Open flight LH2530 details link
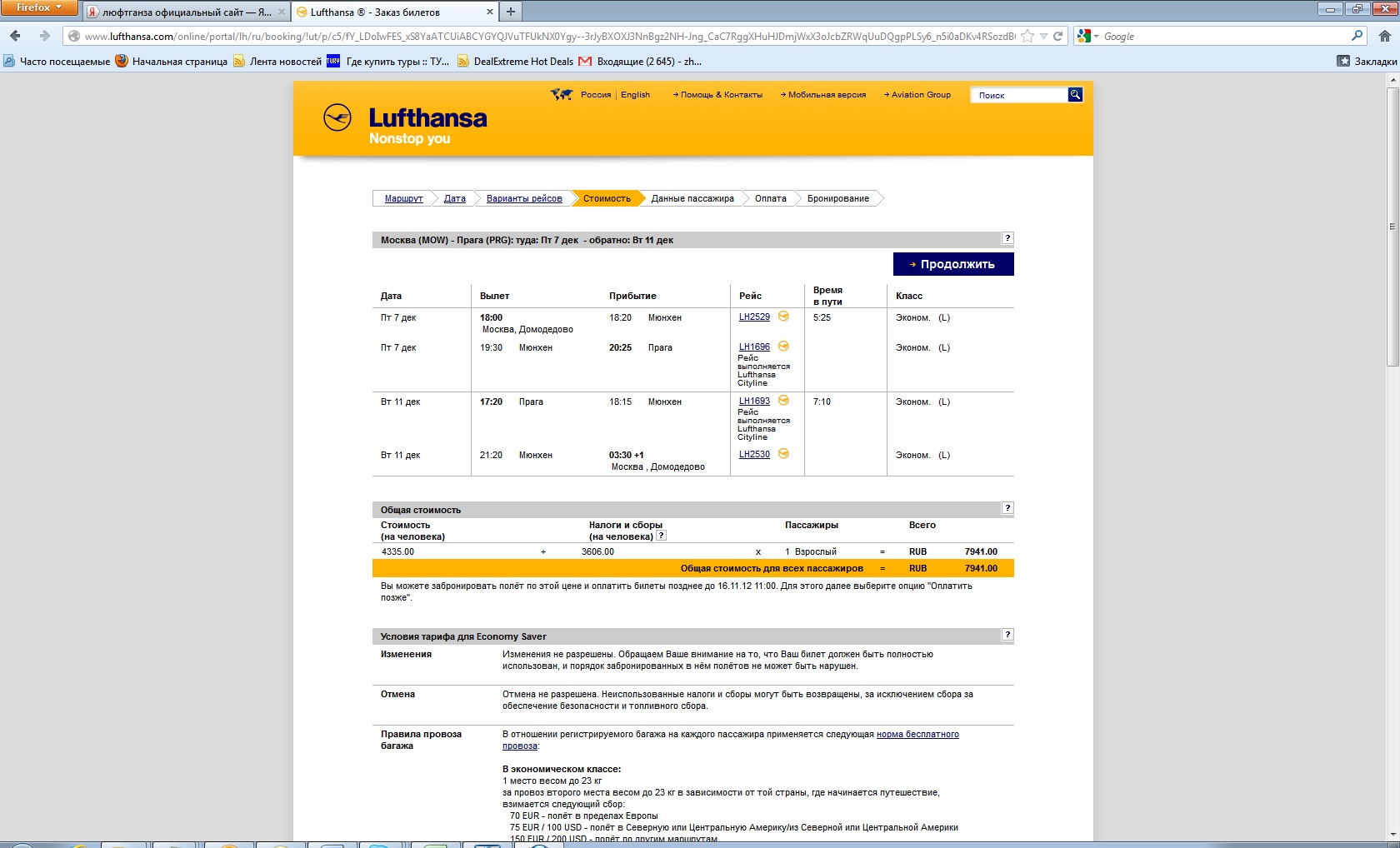Viewport: 1400px width, 848px height. pos(754,454)
